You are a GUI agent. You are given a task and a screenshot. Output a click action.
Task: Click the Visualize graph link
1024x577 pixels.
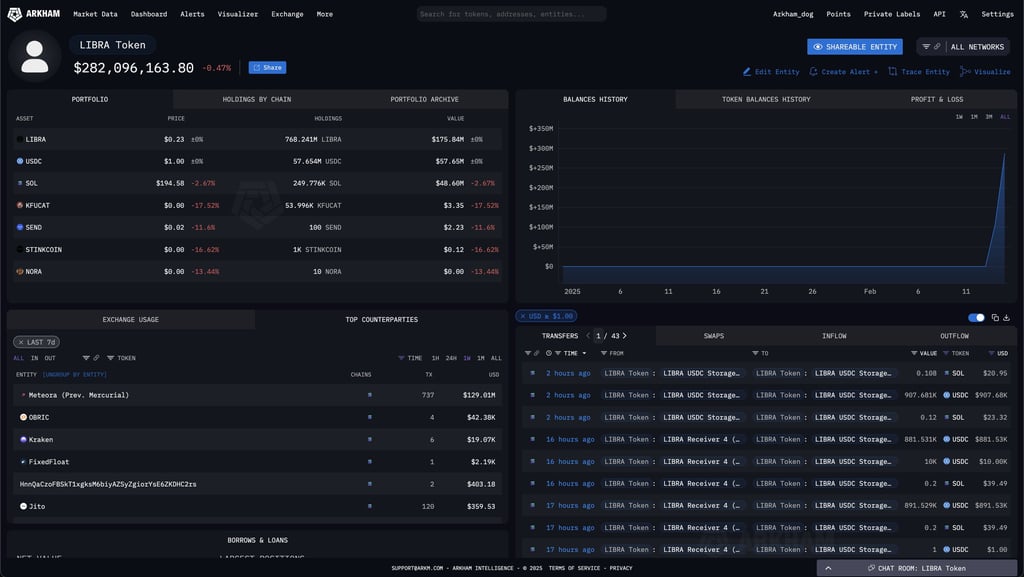985,72
